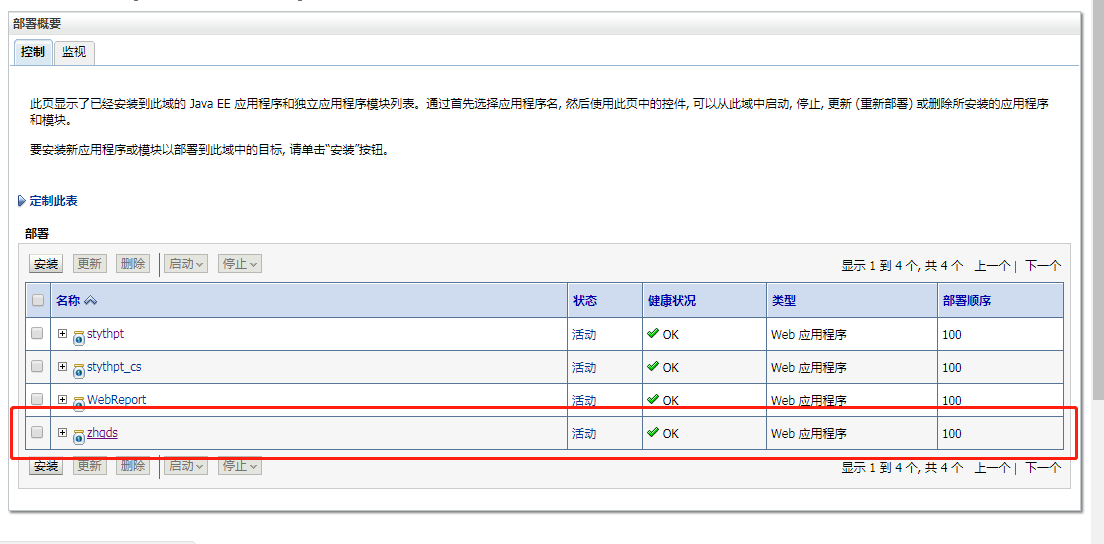Click the WebReport web application icon
This screenshot has width=1104, height=544.
coord(79,403)
